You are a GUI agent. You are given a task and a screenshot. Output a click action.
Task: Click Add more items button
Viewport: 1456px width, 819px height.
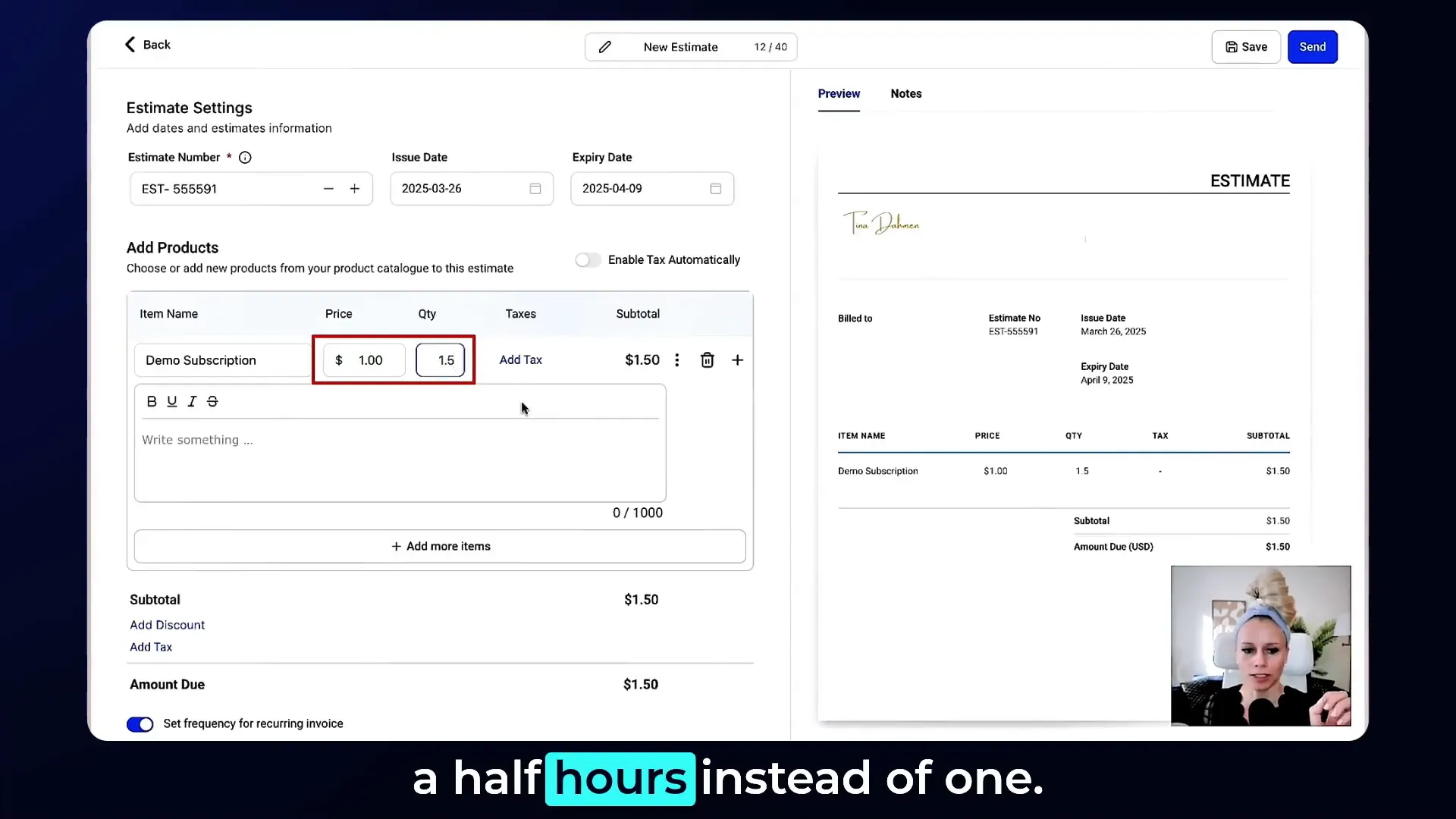click(x=440, y=547)
